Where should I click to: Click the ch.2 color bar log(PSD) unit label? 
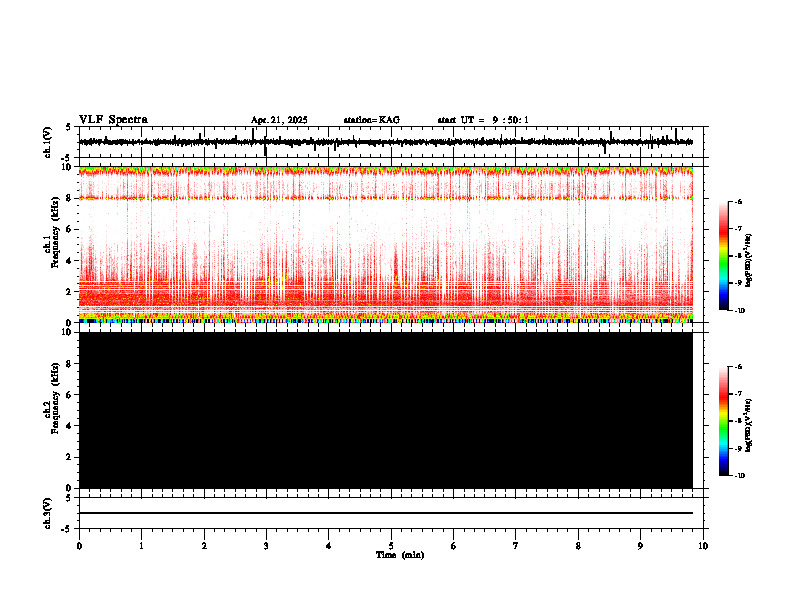[x=749, y=425]
